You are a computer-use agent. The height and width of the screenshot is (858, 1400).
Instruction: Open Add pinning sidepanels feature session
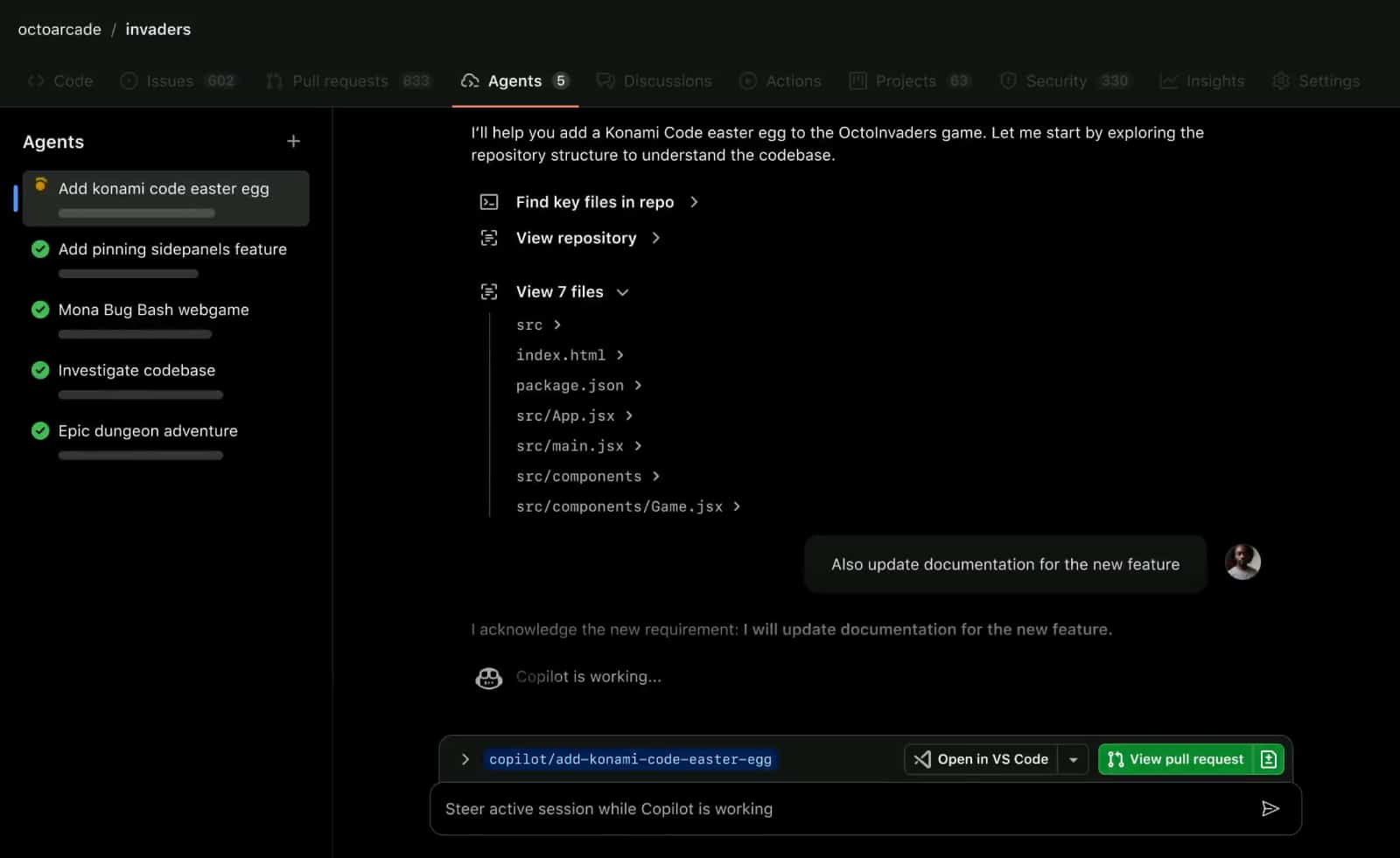coord(165,259)
